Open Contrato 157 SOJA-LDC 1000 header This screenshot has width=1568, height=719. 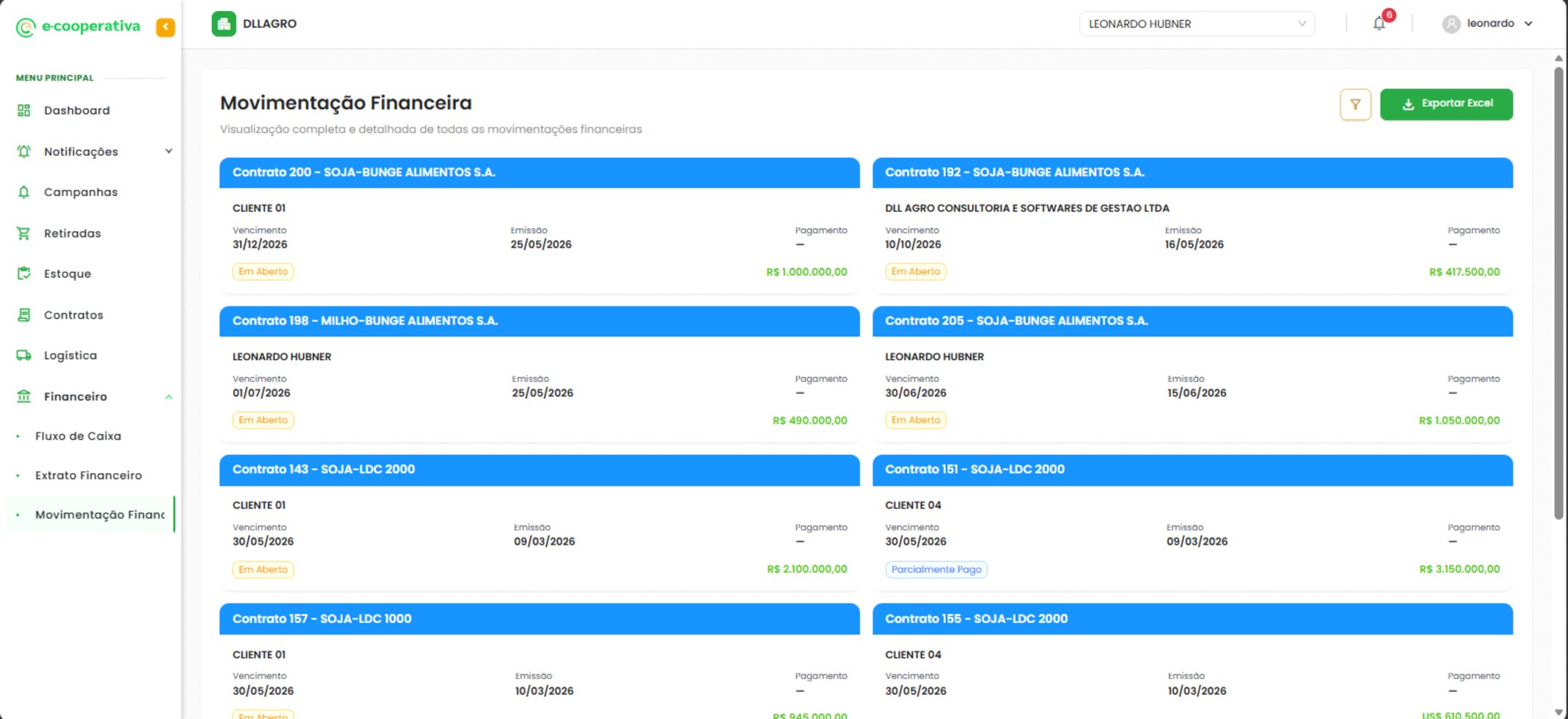click(x=540, y=619)
